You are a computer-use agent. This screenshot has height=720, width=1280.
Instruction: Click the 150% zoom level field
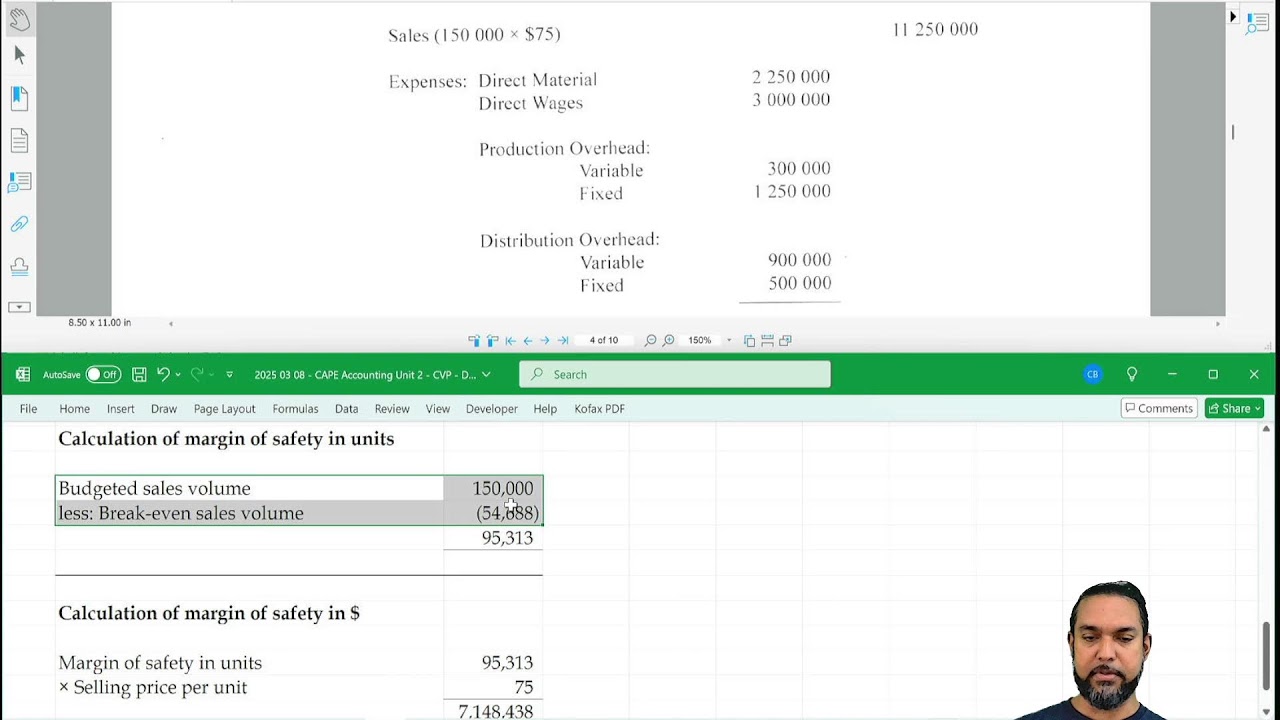point(700,341)
